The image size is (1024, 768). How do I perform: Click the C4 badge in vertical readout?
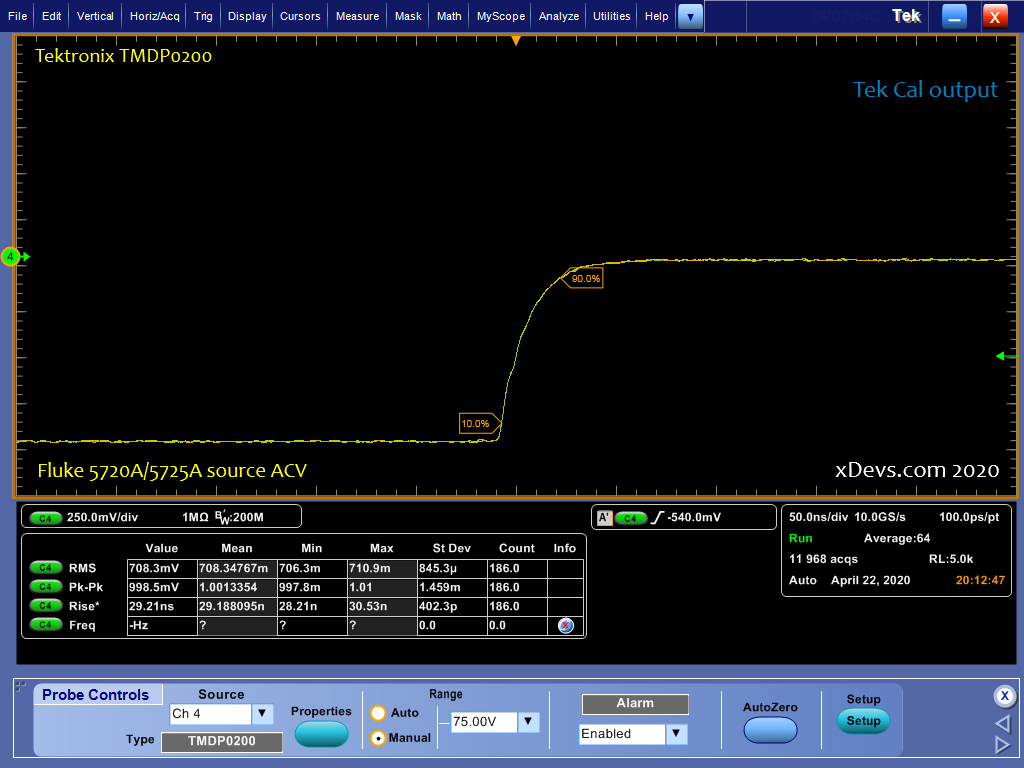coord(45,518)
